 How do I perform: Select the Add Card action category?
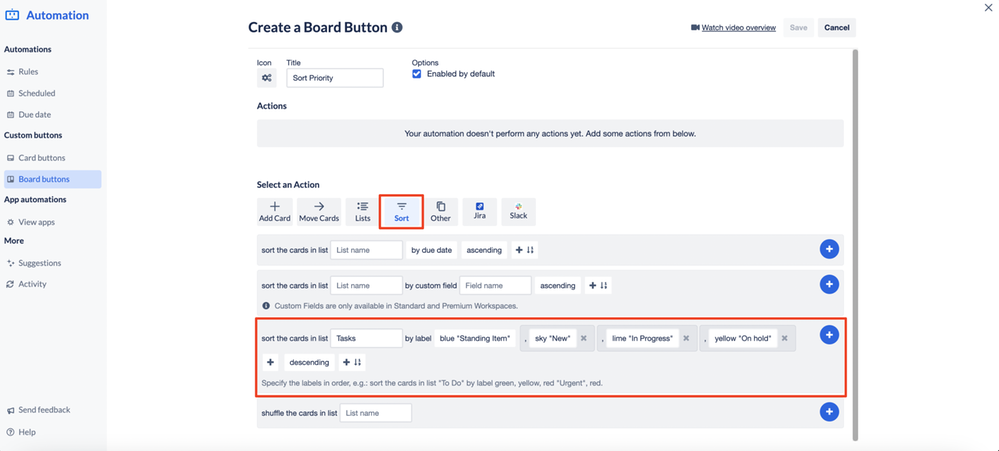275,212
